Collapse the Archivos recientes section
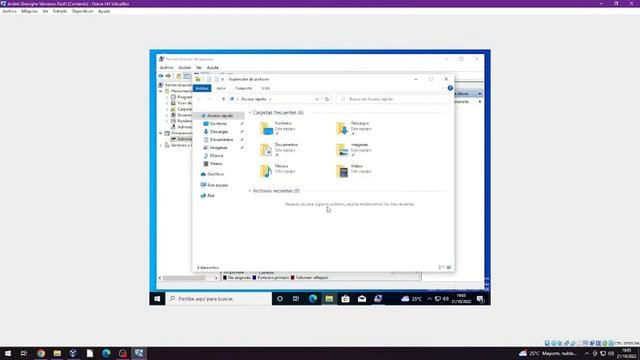 [x=250, y=191]
